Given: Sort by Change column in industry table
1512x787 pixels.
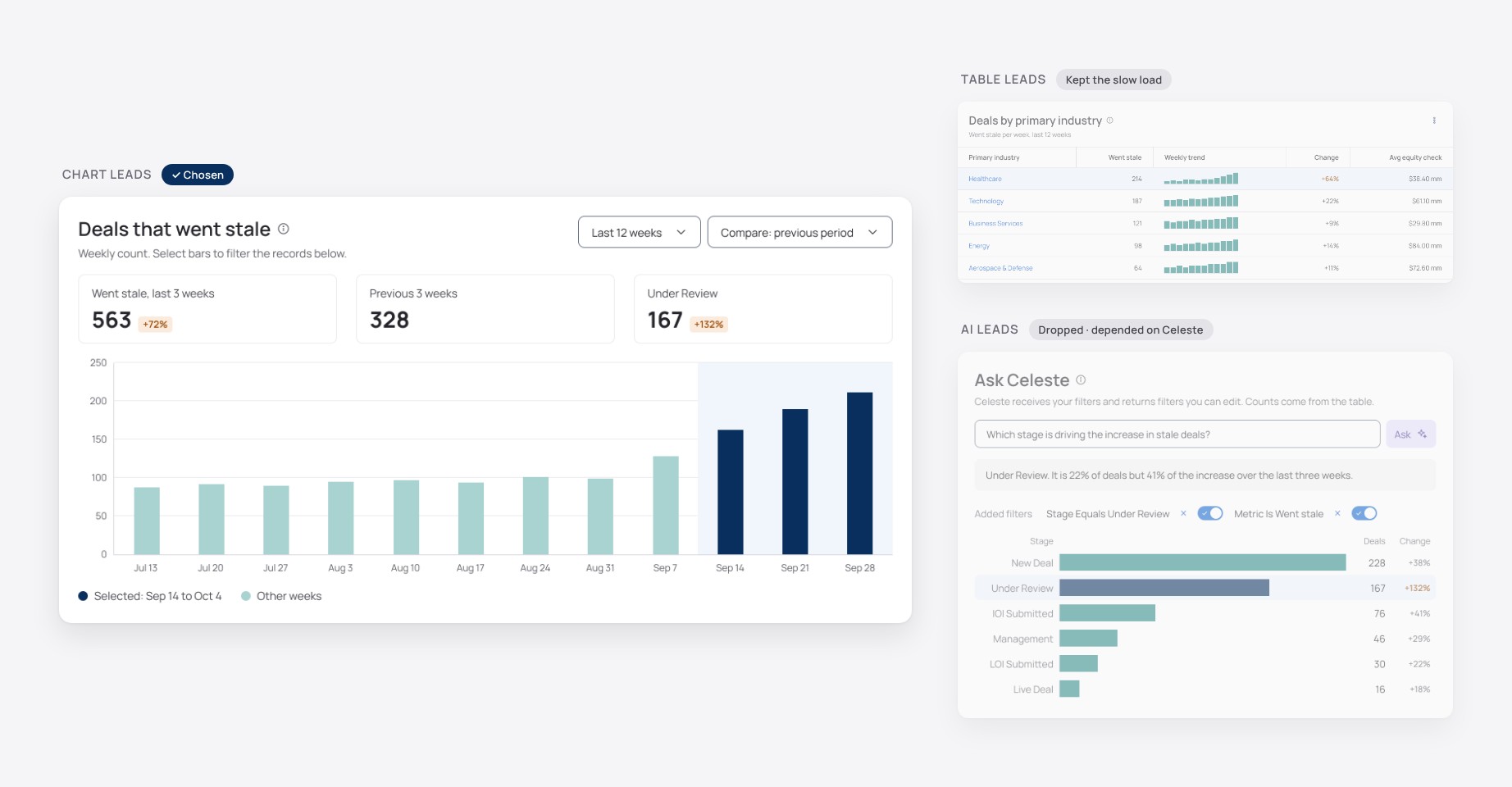Looking at the screenshot, I should [1326, 157].
